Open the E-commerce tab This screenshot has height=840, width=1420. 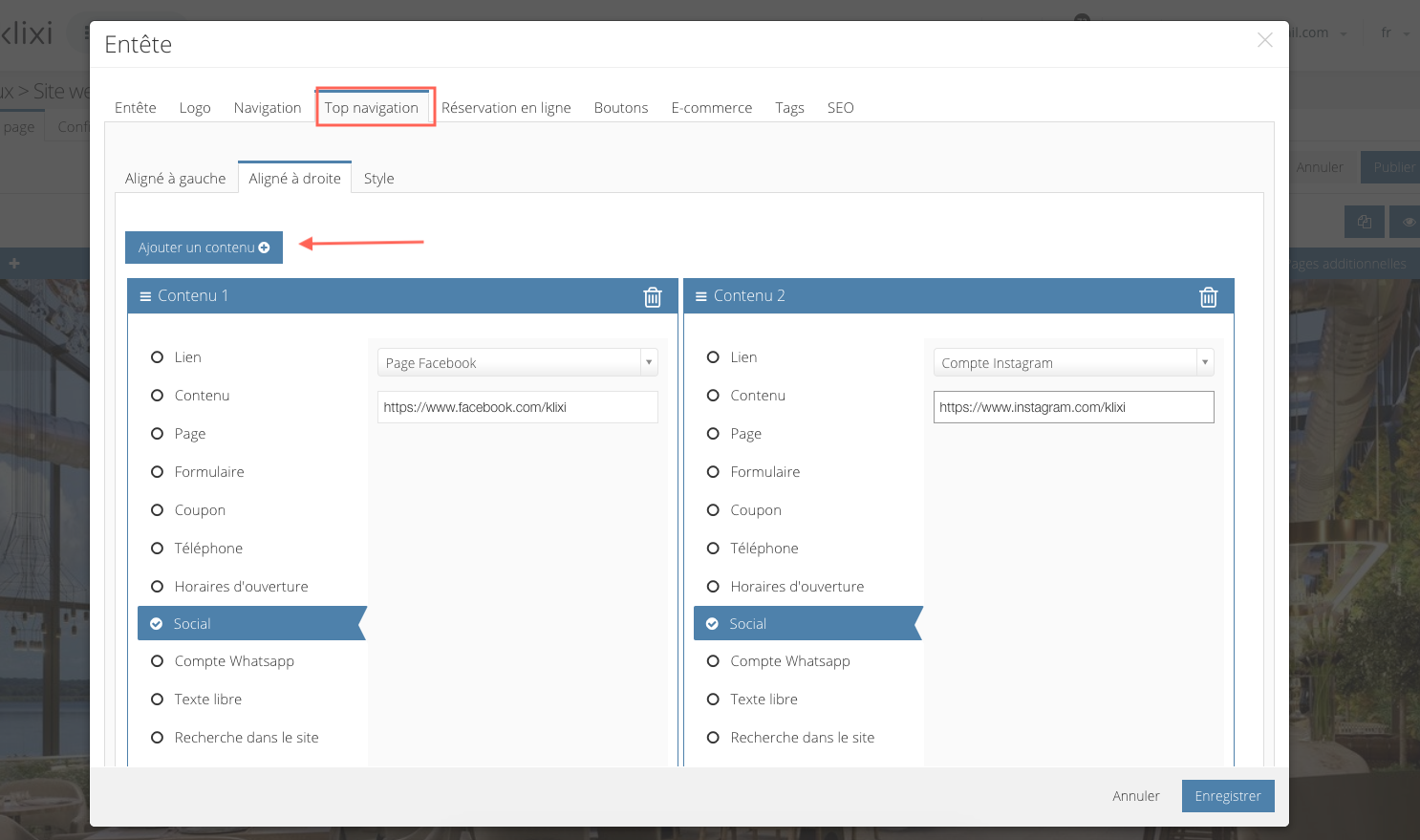[x=712, y=108]
